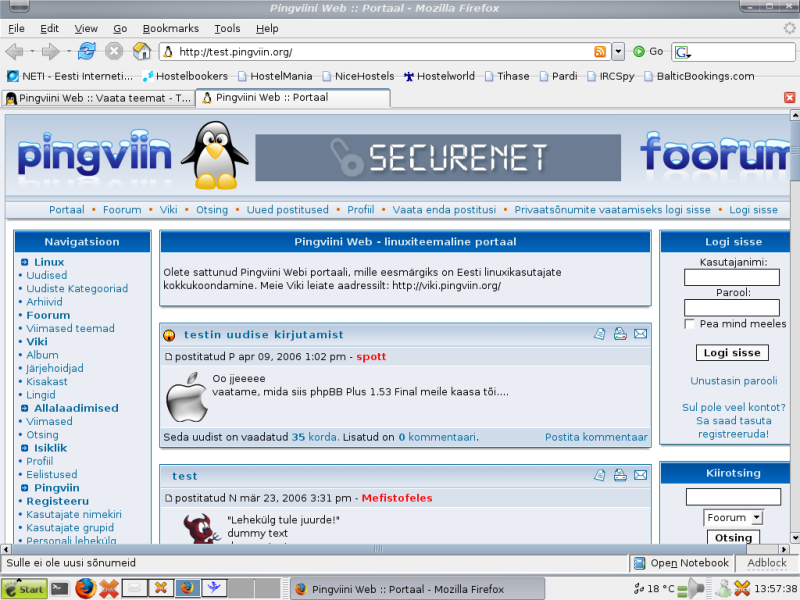Click the 'Logi sisse' login button

732,353
